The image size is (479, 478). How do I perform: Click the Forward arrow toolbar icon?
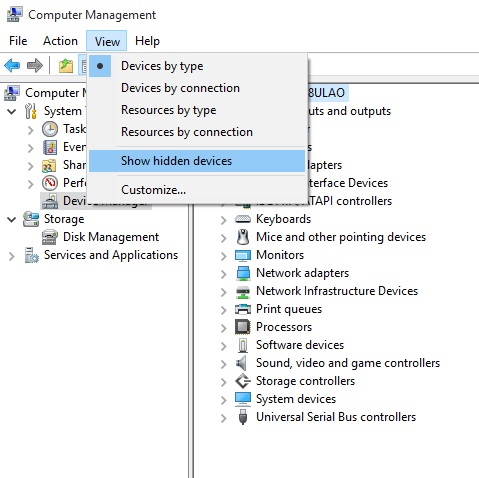pos(35,65)
